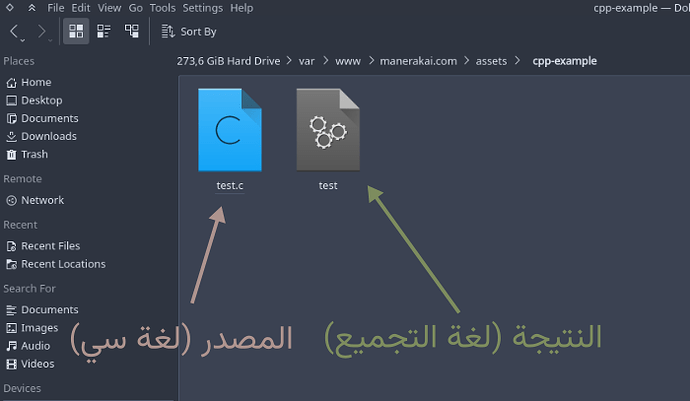
Task: Select the test.c source file
Action: tap(230, 130)
